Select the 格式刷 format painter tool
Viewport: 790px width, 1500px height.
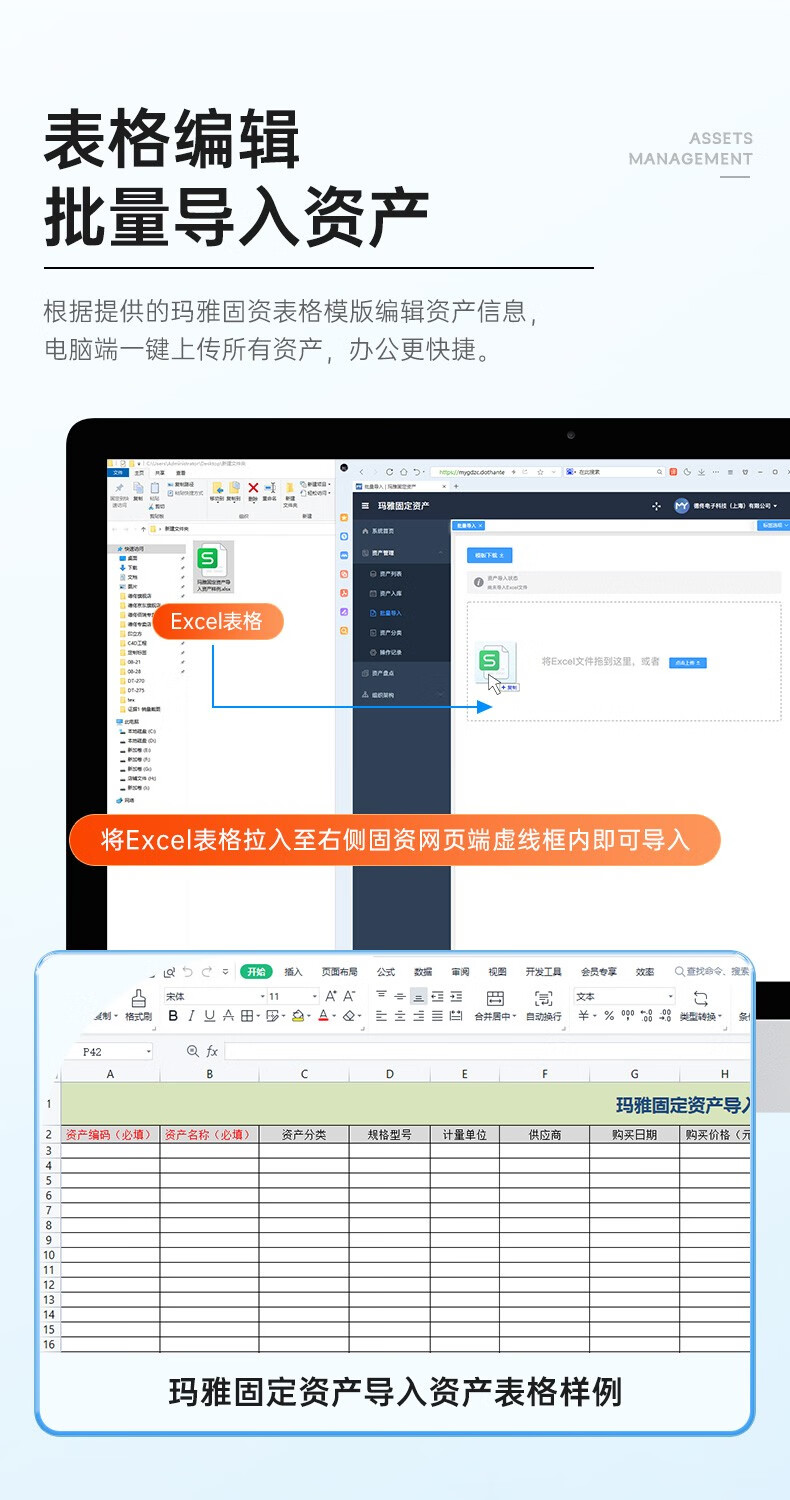(x=138, y=1005)
